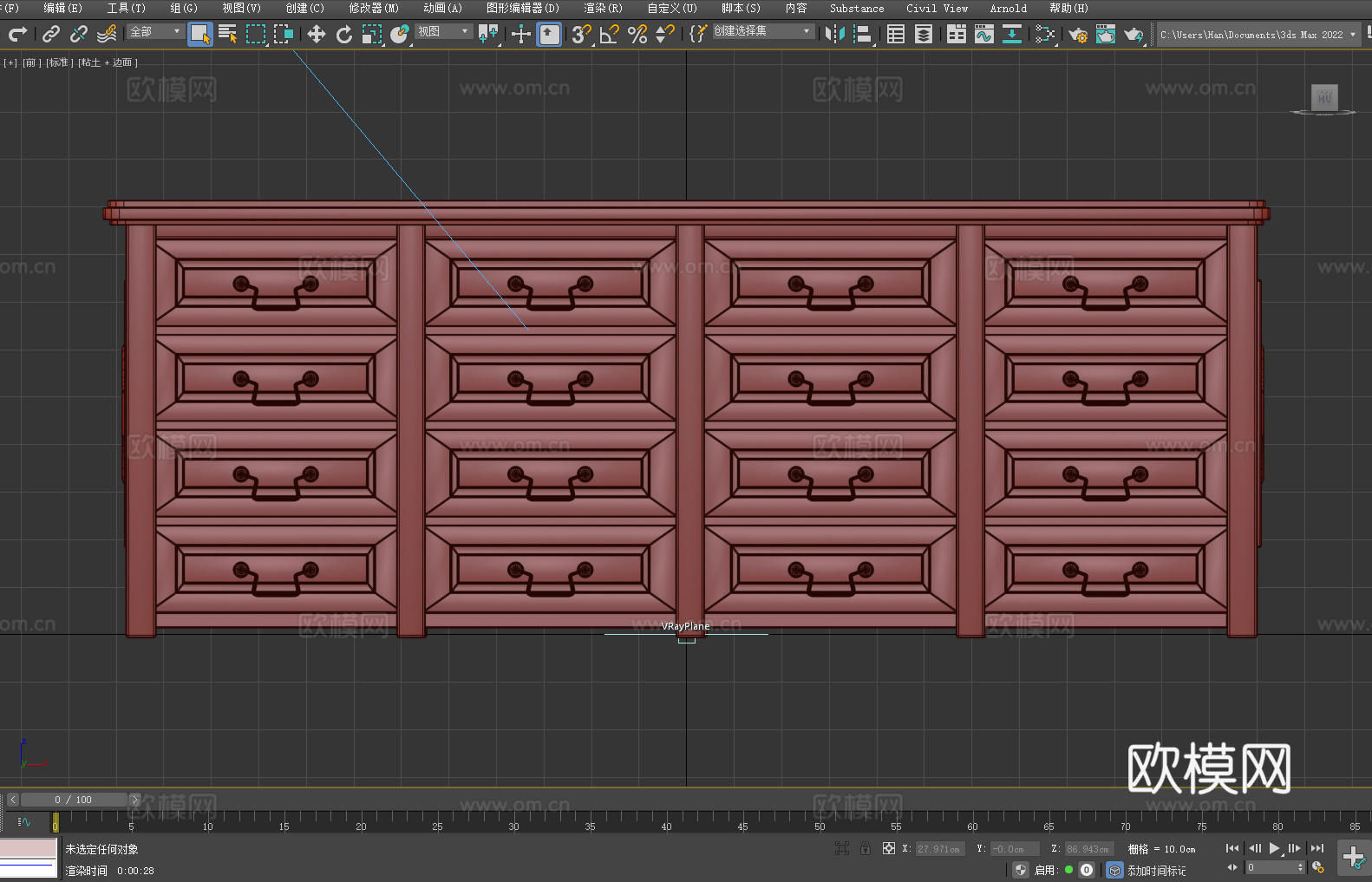Click the [+] viewport menu label
This screenshot has height=882, width=1372.
(x=10, y=62)
